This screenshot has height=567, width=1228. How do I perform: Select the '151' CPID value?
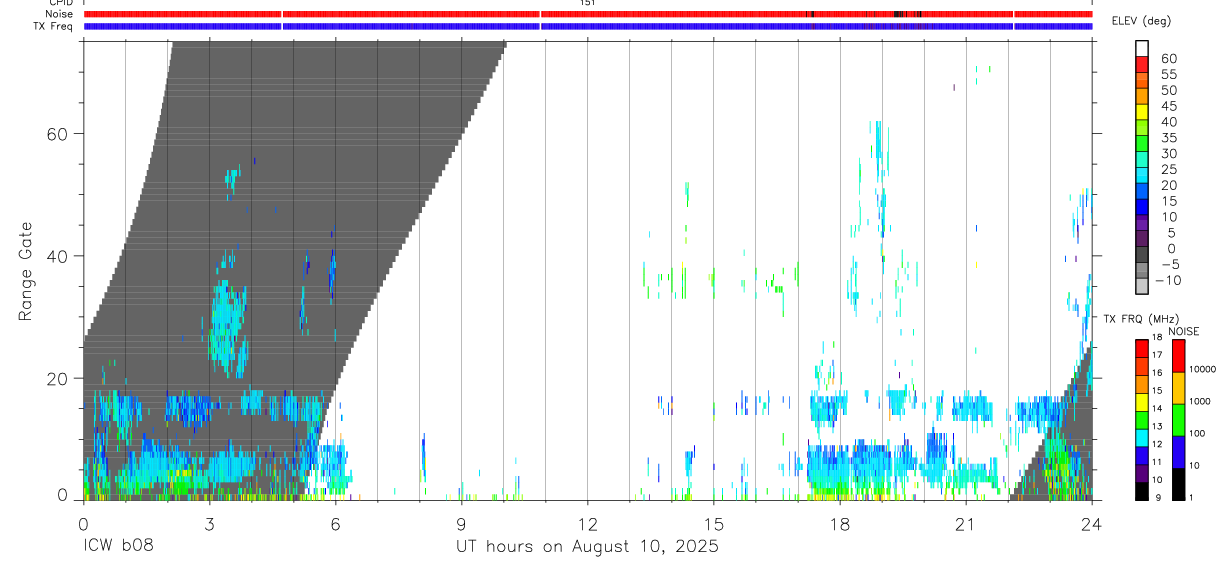coord(587,3)
